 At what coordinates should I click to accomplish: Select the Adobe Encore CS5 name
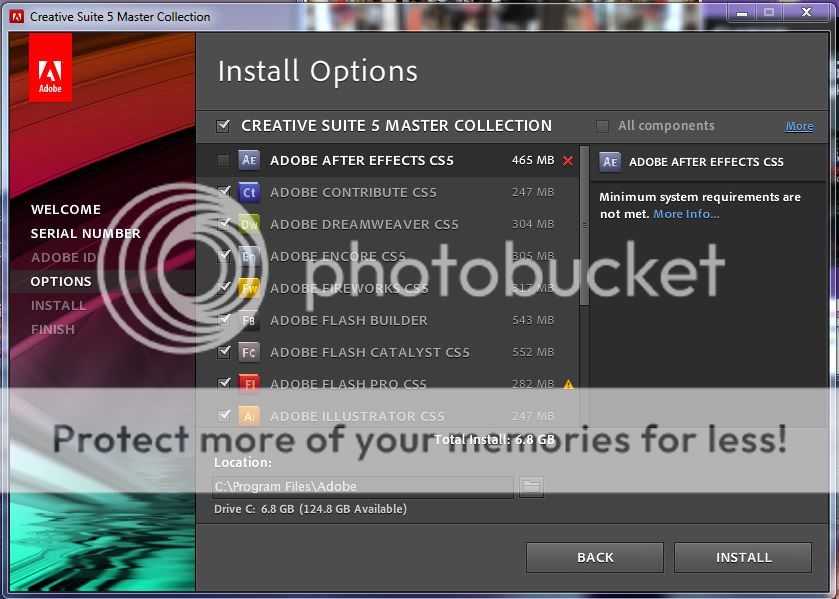coord(338,256)
